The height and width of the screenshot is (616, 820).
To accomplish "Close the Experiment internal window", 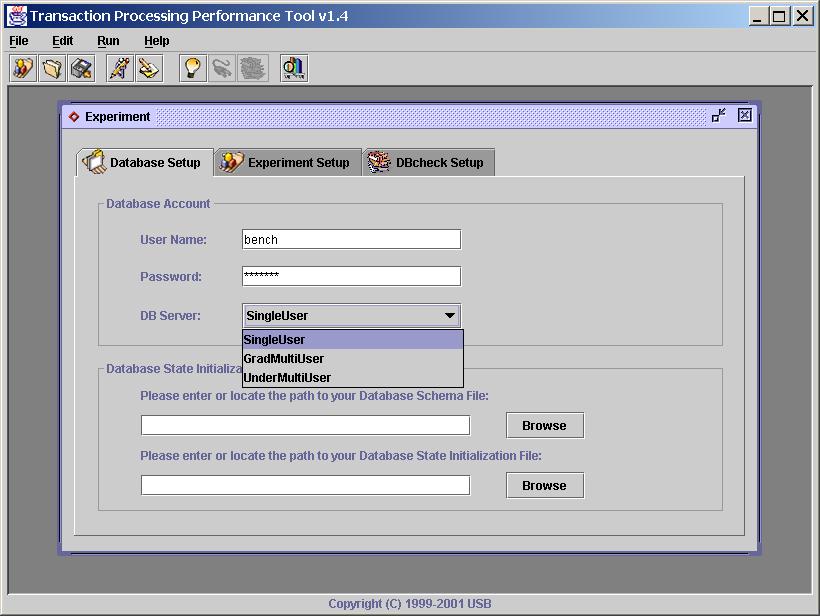I will pyautogui.click(x=745, y=115).
